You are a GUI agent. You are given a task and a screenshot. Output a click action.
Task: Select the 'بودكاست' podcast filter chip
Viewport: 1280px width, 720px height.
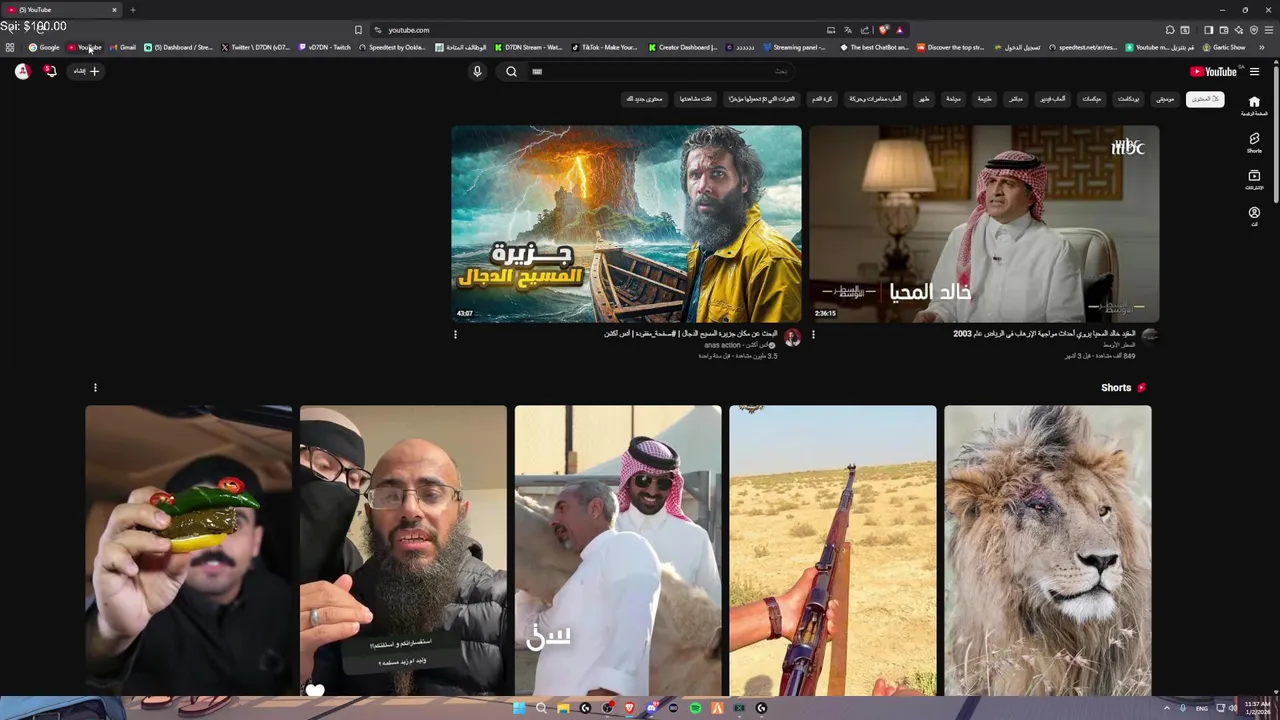pos(1128,99)
